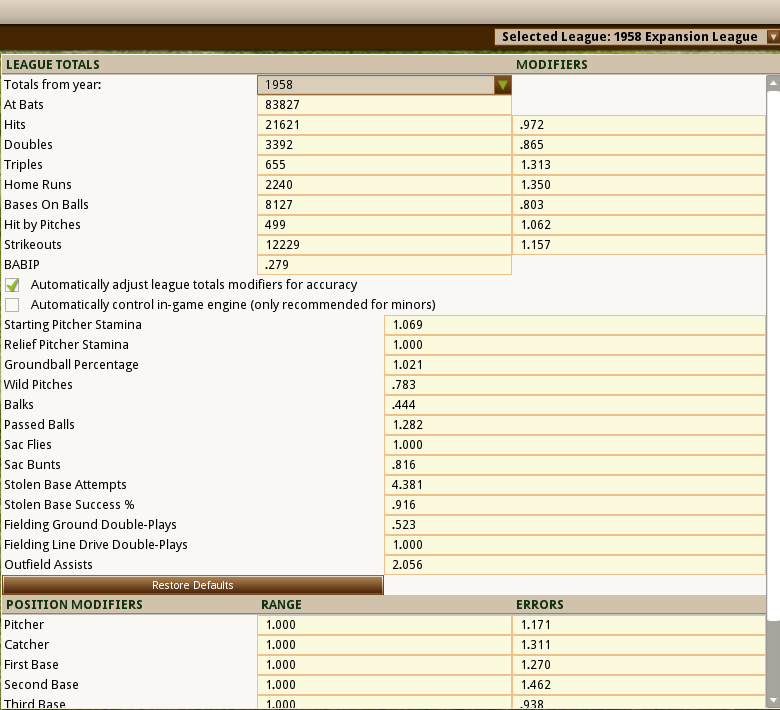Viewport: 780px width, 710px height.
Task: Edit the Starting Pitcher Stamina field
Action: (574, 325)
